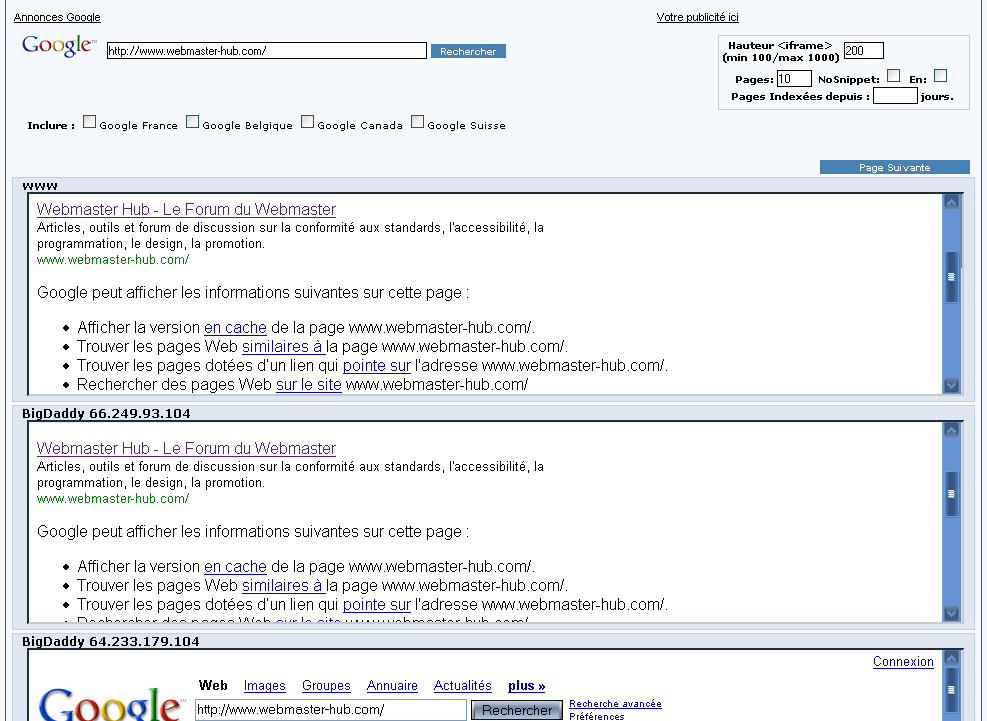Click the green www.webmaster-hub.com/ URL in the BigDaddy 66.249.93.104 frame
Image resolution: width=987 pixels, height=721 pixels.
[x=113, y=499]
